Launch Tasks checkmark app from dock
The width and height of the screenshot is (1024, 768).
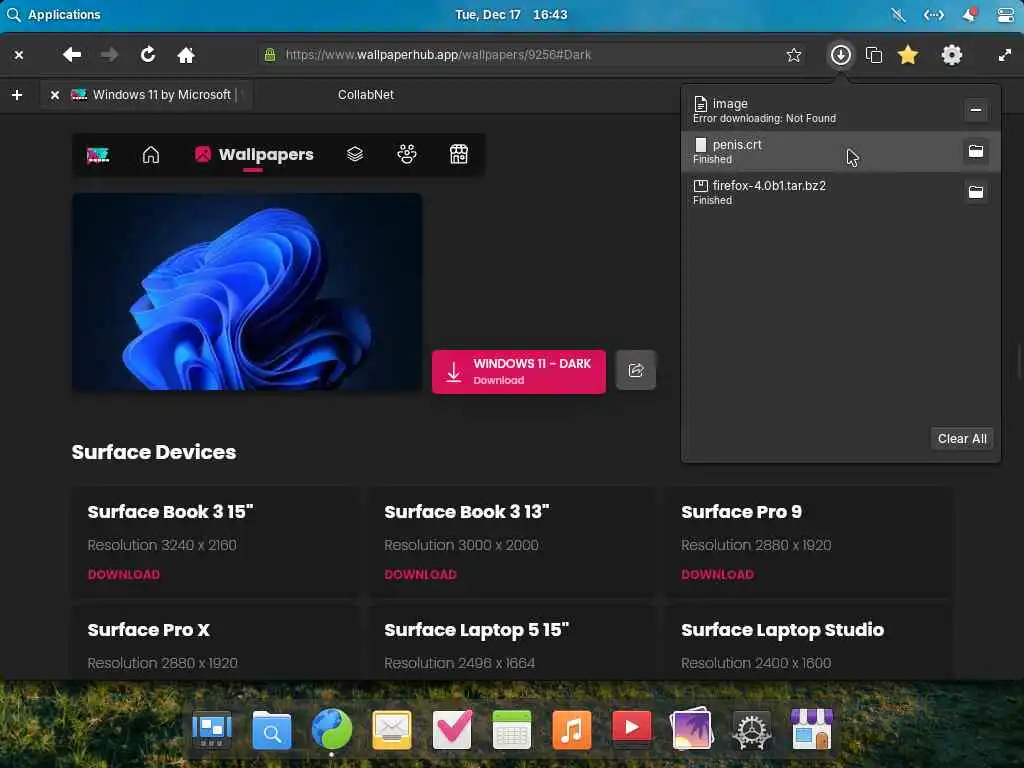point(452,729)
